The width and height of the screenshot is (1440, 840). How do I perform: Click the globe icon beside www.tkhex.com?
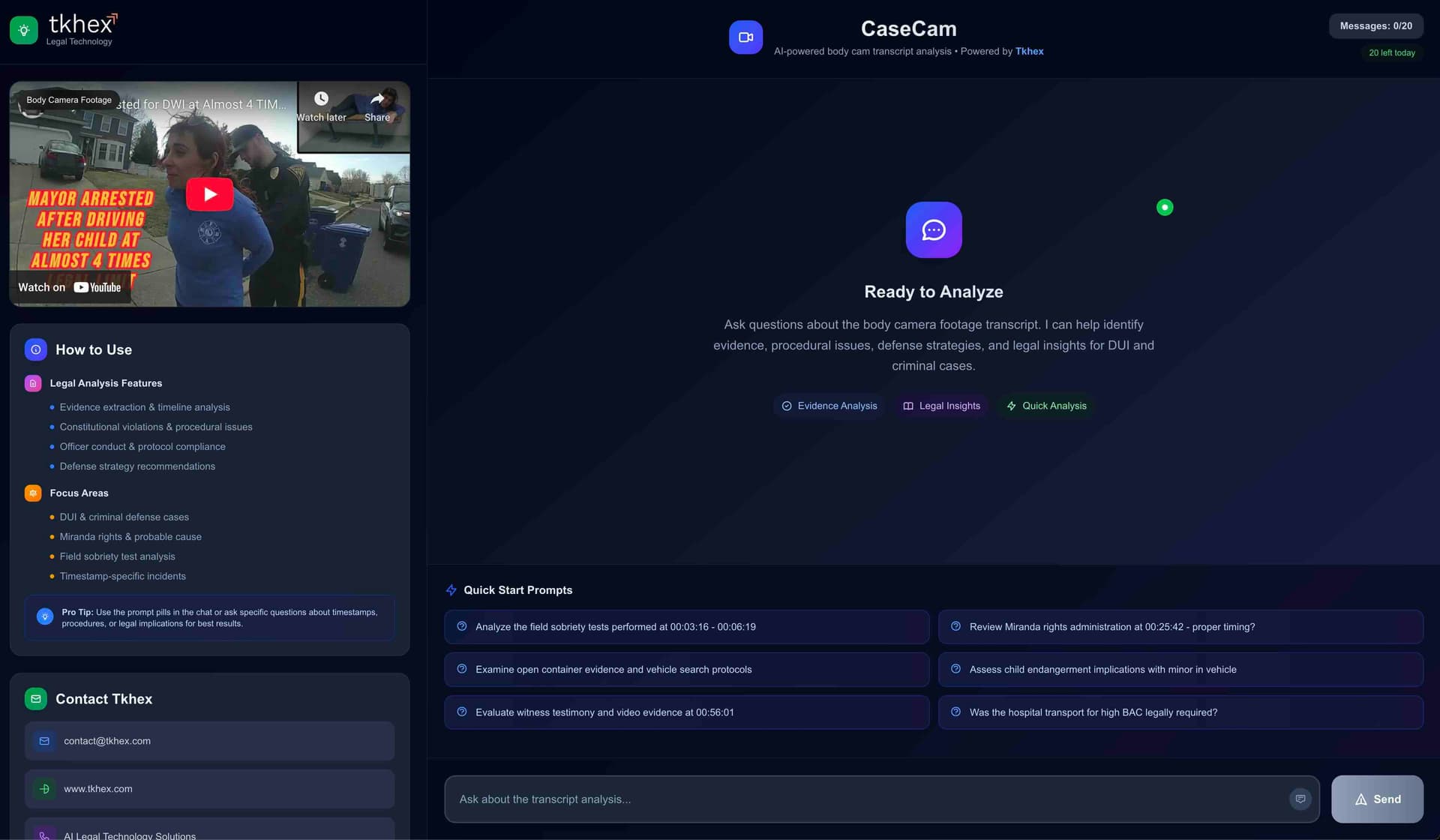tap(43, 788)
